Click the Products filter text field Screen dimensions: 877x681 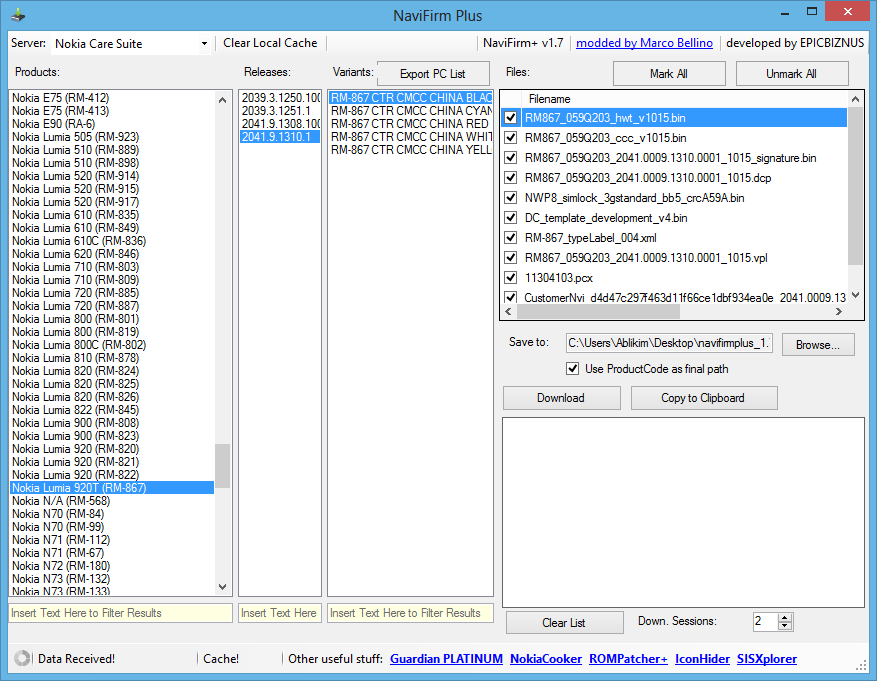pos(120,613)
